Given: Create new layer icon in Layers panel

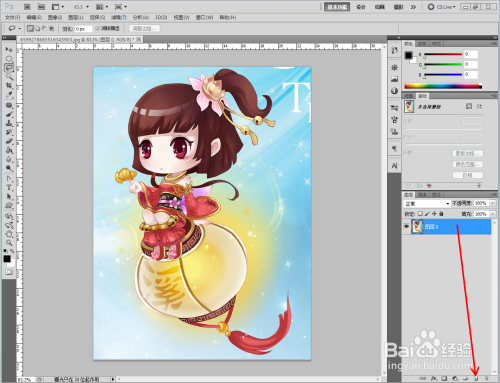Looking at the screenshot, I should tap(476, 378).
